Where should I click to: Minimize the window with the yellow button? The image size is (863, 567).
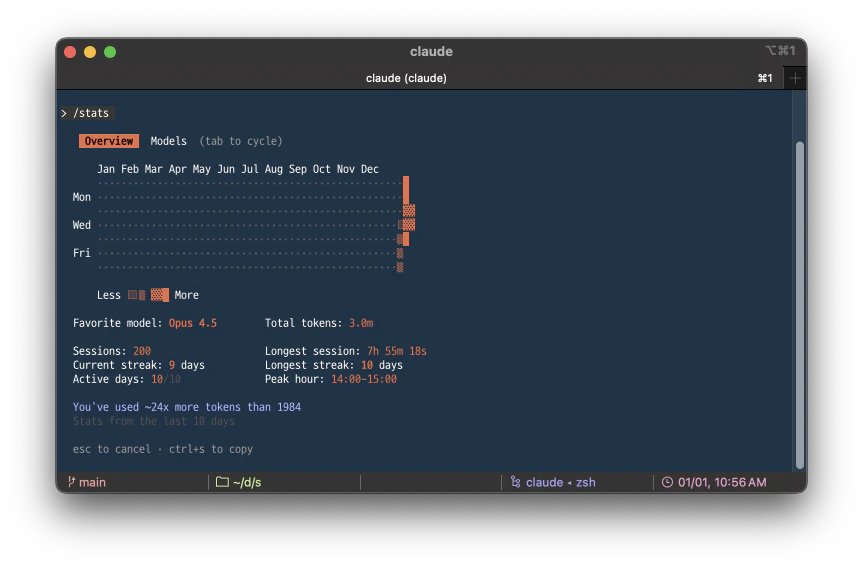90,52
